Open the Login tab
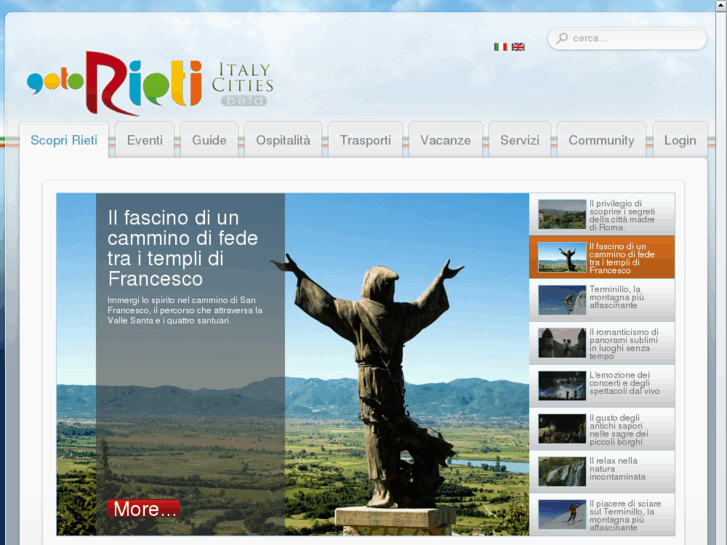Viewport: 727px width, 545px height. [680, 140]
